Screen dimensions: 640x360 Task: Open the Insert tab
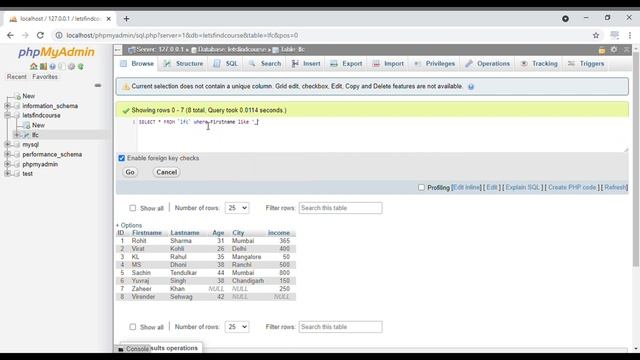pos(306,64)
